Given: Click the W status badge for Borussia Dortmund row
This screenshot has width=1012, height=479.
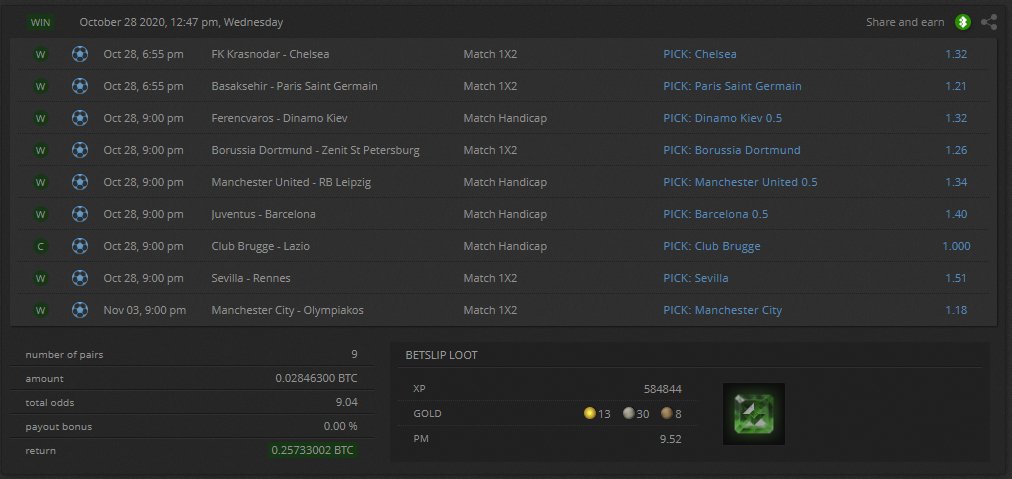Looking at the screenshot, I should click(41, 150).
